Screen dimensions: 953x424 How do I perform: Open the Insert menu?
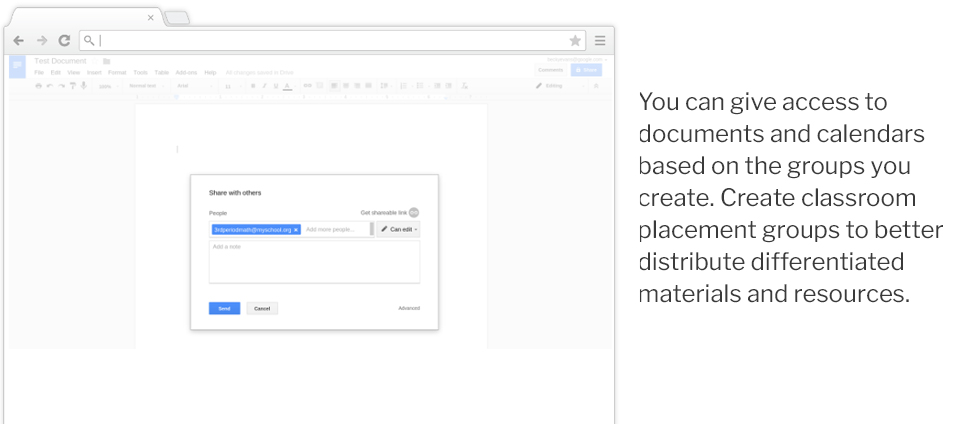94,73
